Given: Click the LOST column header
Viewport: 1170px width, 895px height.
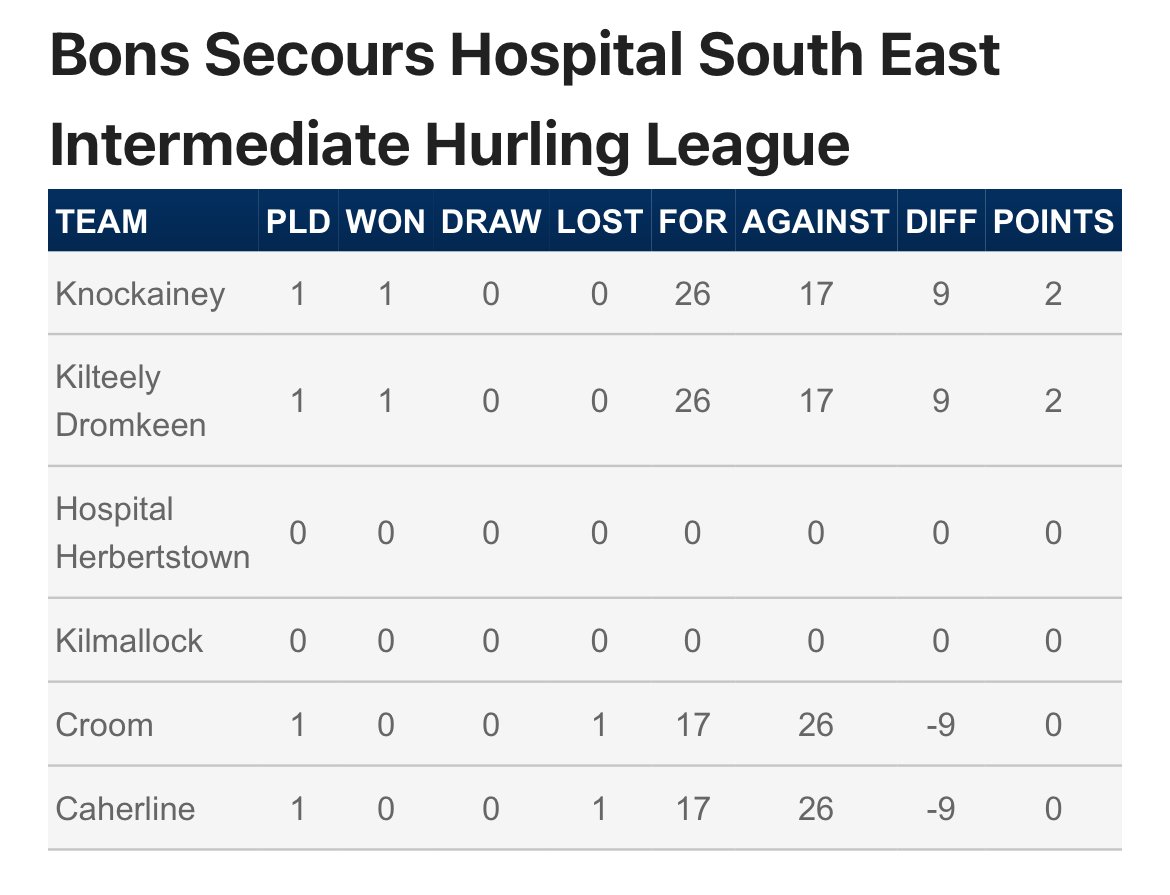Looking at the screenshot, I should tap(599, 222).
